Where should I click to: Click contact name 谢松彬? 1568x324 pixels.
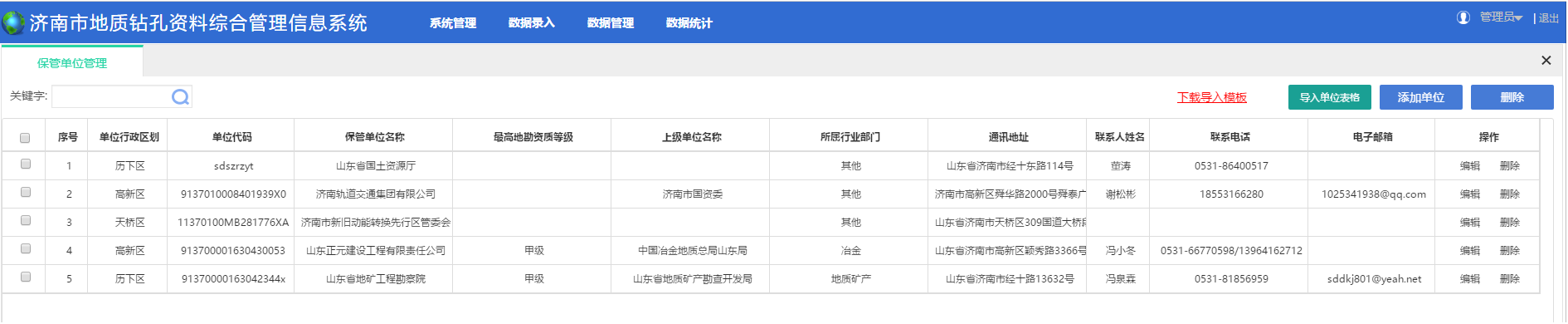point(1121,194)
